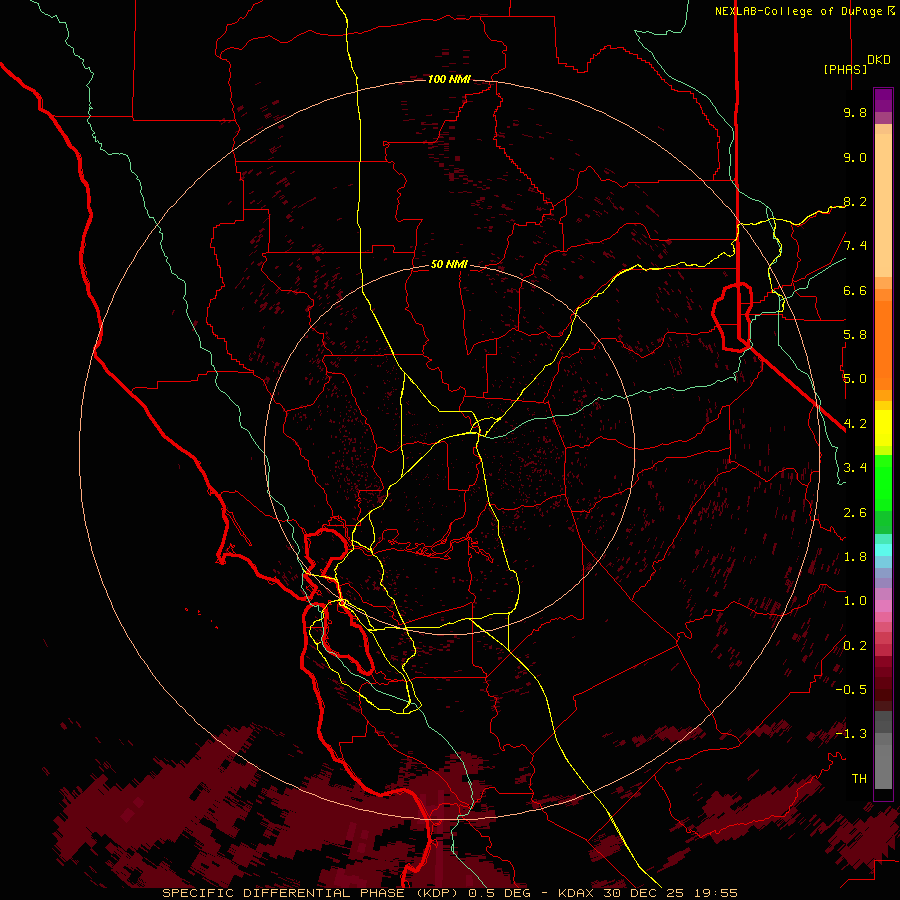Click the [PHAS] legend heading
The image size is (900, 900).
click(x=845, y=69)
